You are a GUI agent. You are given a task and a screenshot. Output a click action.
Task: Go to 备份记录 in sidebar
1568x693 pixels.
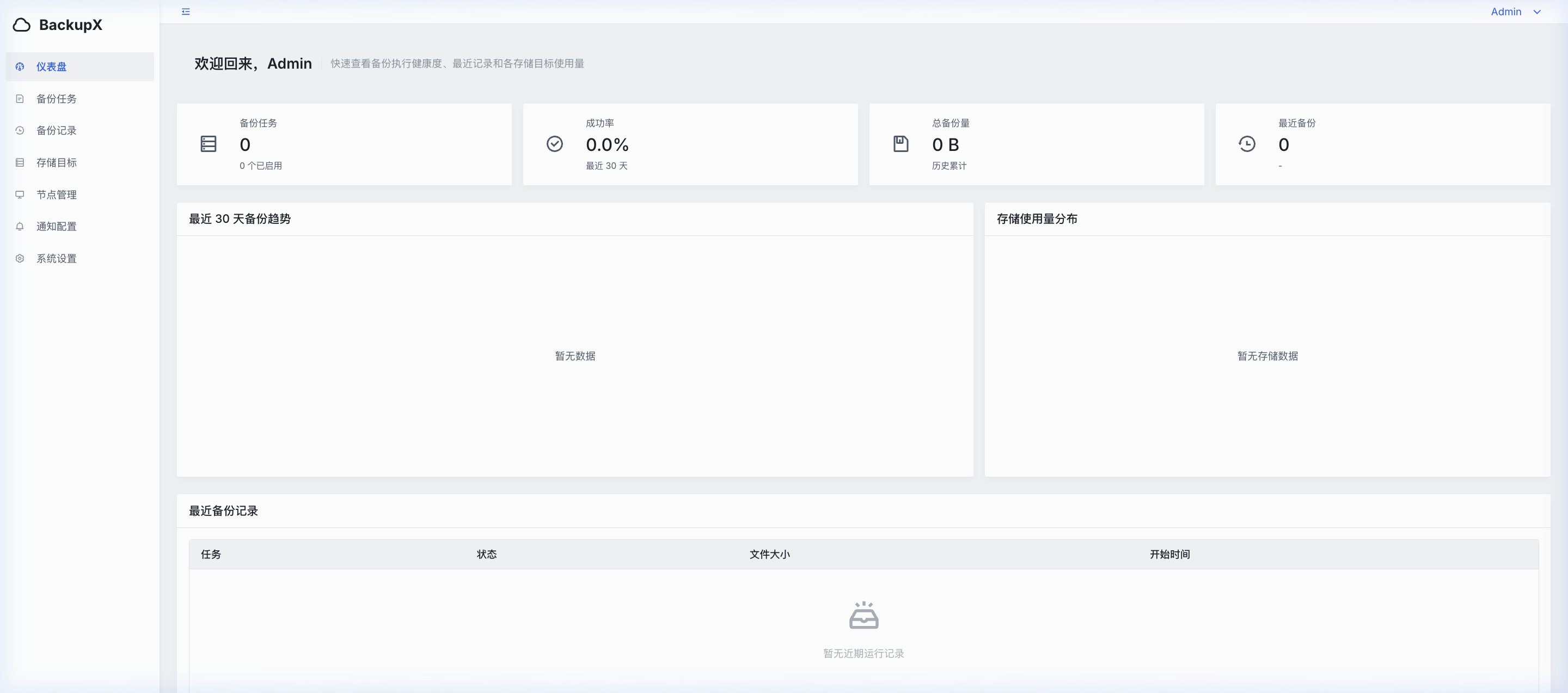tap(56, 131)
